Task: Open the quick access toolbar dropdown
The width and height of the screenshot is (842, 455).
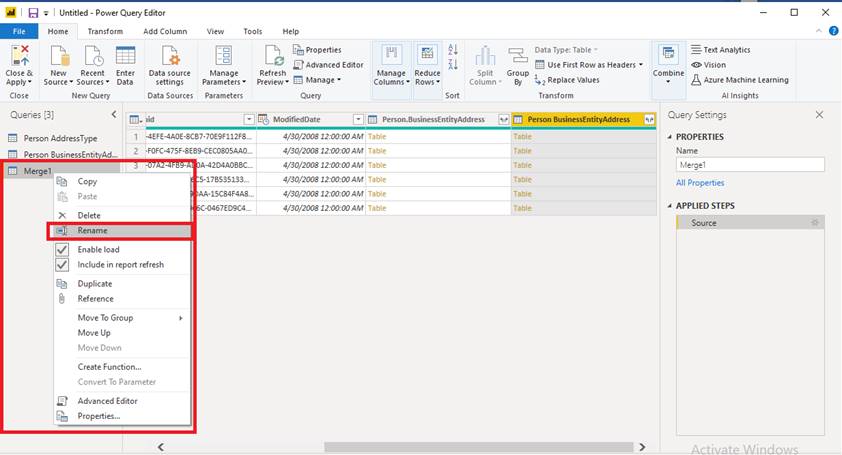Action: pyautogui.click(x=46, y=13)
